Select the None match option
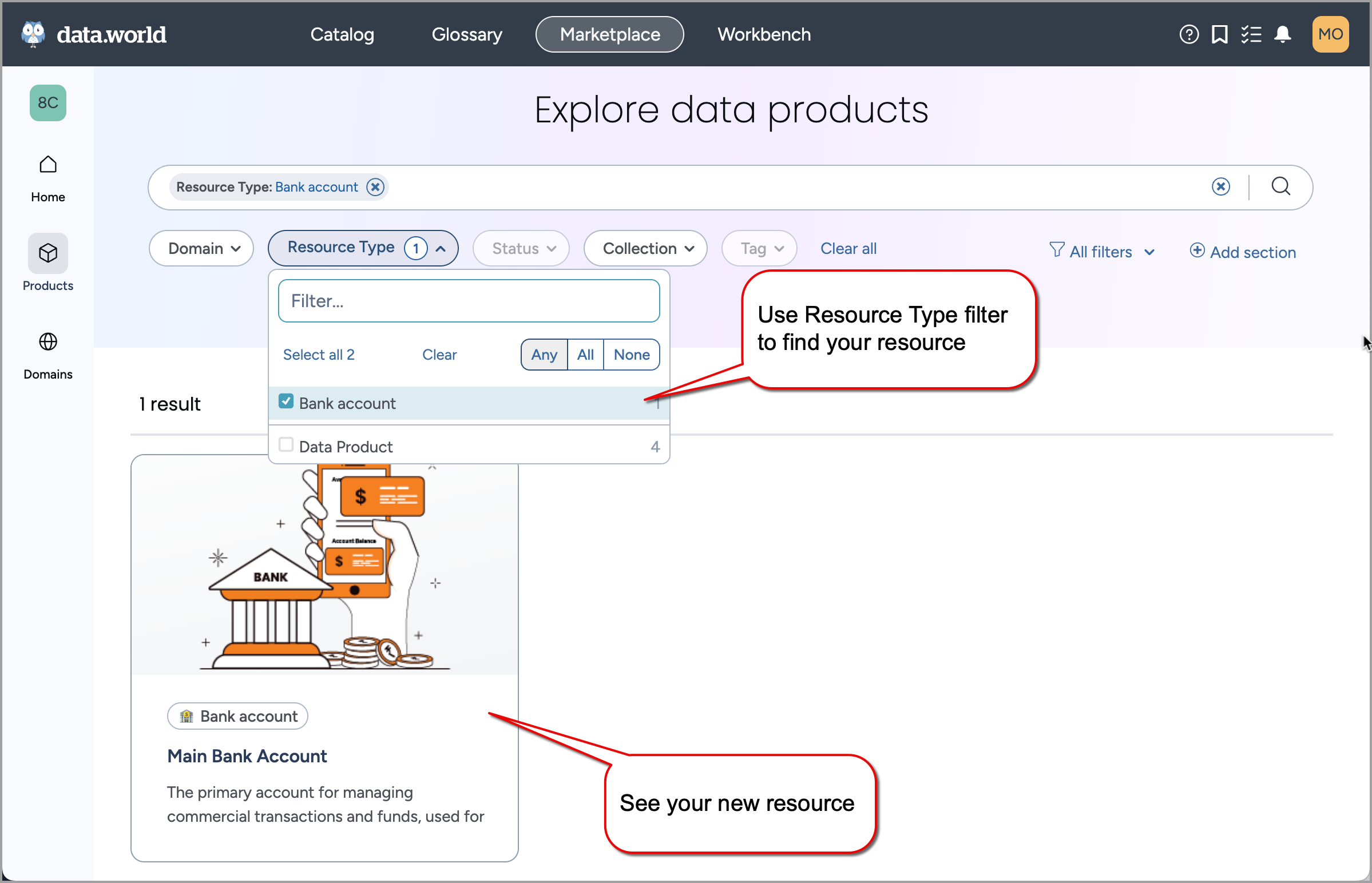This screenshot has height=883, width=1372. pyautogui.click(x=632, y=355)
